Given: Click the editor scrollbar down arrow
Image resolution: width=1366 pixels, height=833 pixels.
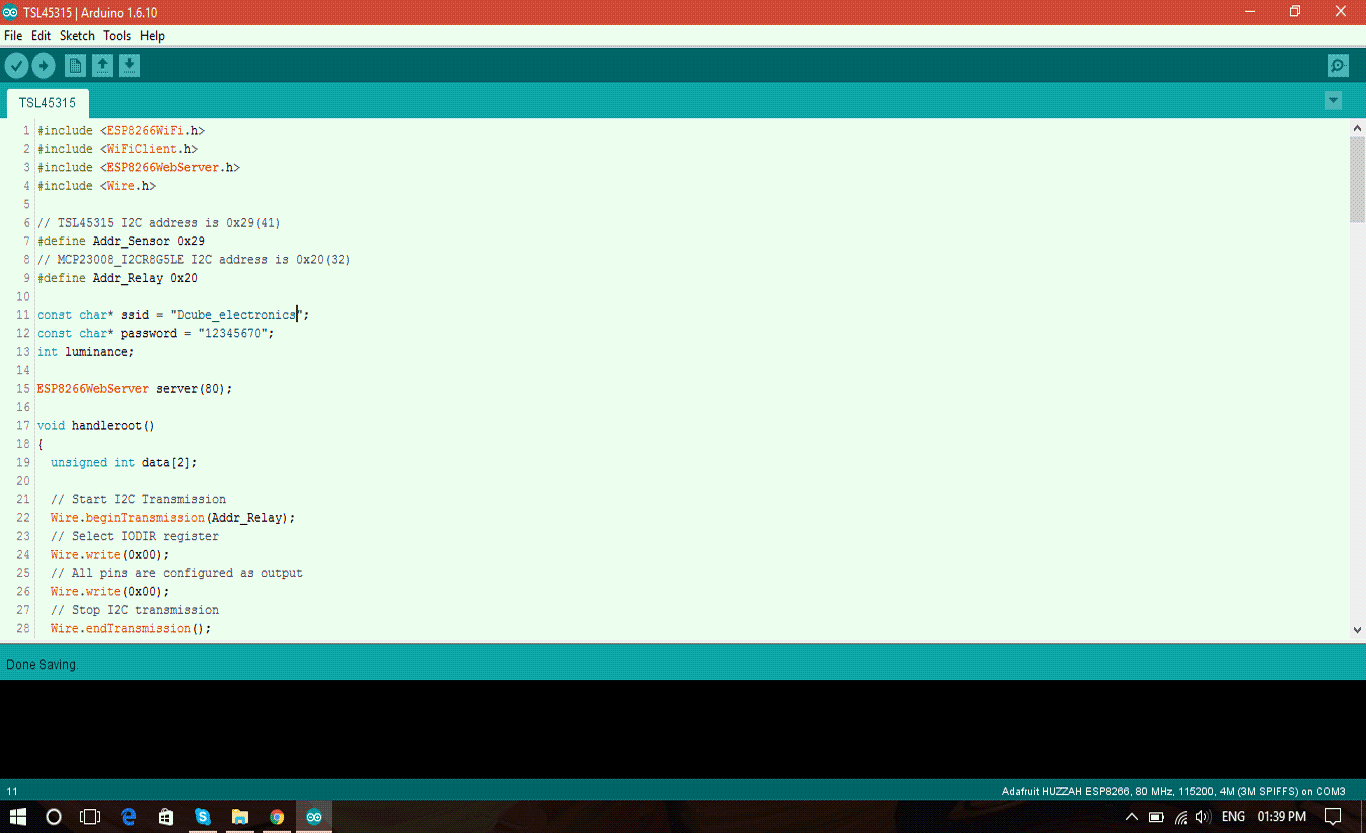Looking at the screenshot, I should pos(1357,630).
